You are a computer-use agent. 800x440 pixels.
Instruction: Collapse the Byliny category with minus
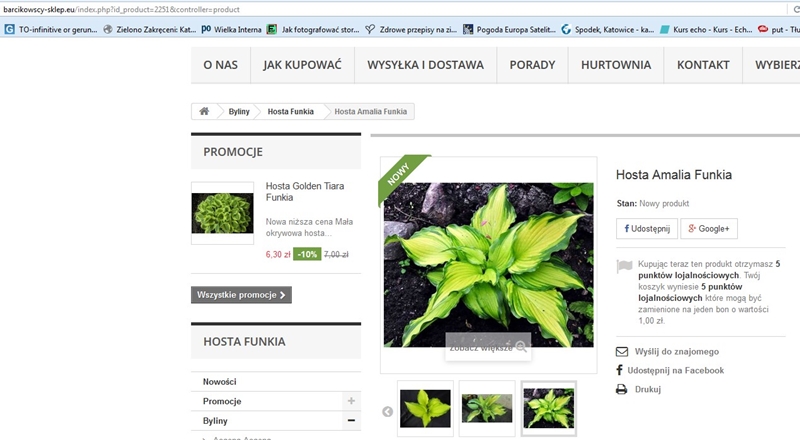click(x=351, y=421)
